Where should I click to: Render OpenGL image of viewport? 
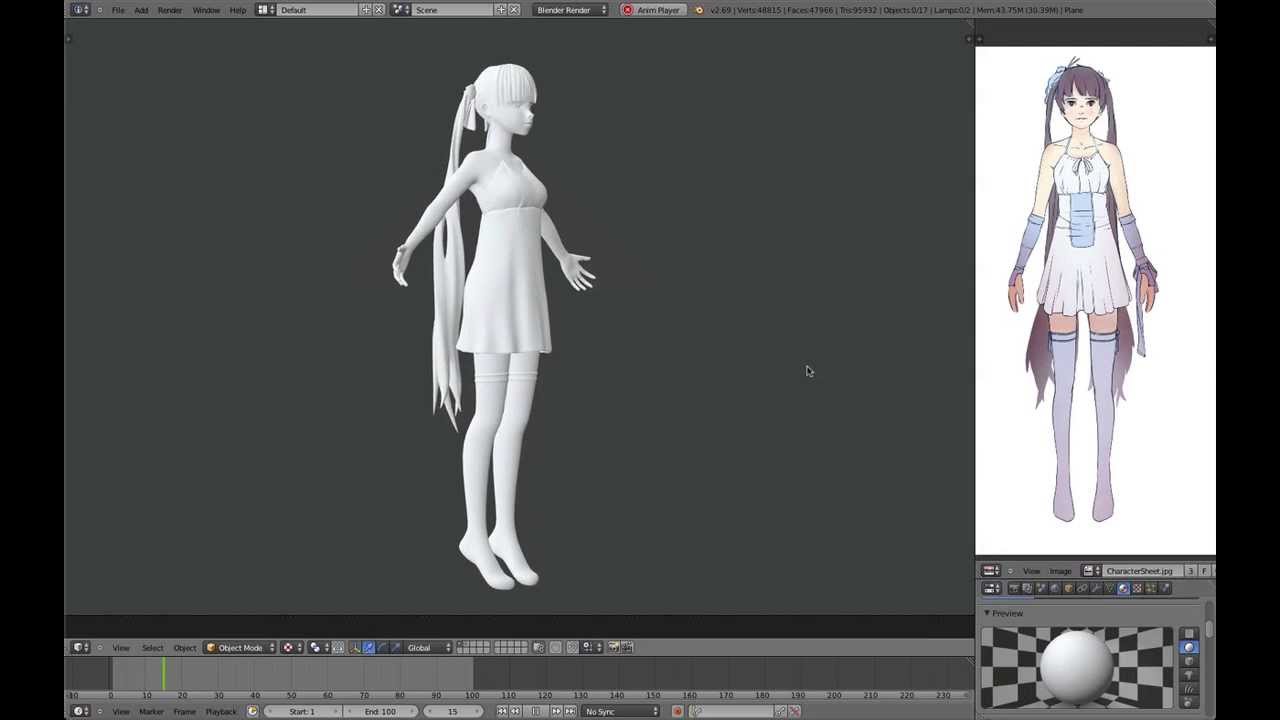614,647
